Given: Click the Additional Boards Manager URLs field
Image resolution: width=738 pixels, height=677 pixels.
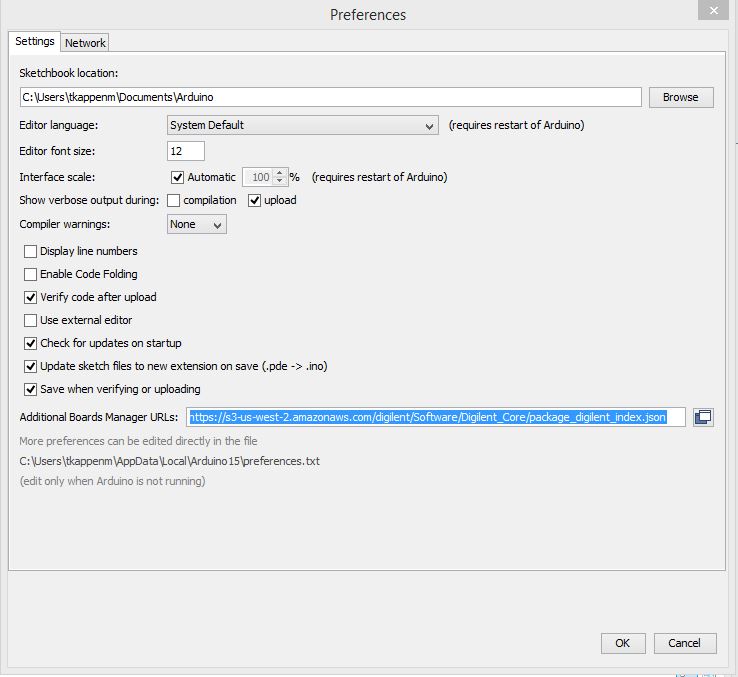Looking at the screenshot, I should click(x=436, y=417).
